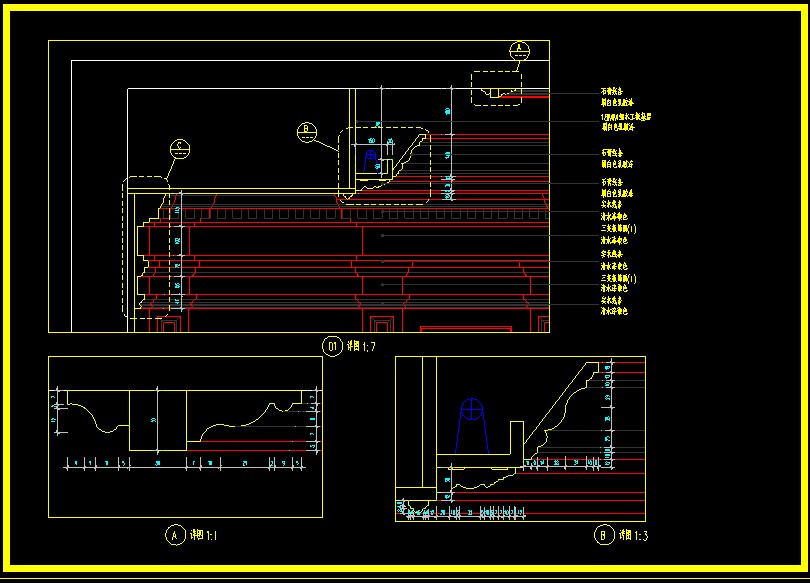Select the 30 dimension inside detail A block

153,420
